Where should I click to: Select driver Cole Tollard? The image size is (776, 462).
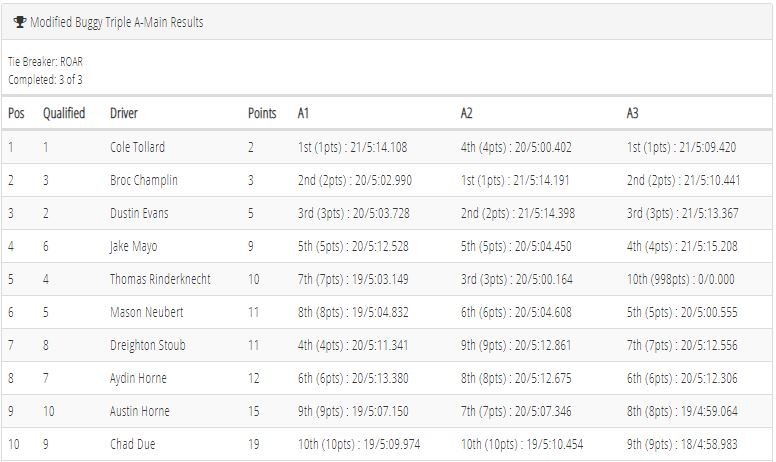(x=137, y=147)
